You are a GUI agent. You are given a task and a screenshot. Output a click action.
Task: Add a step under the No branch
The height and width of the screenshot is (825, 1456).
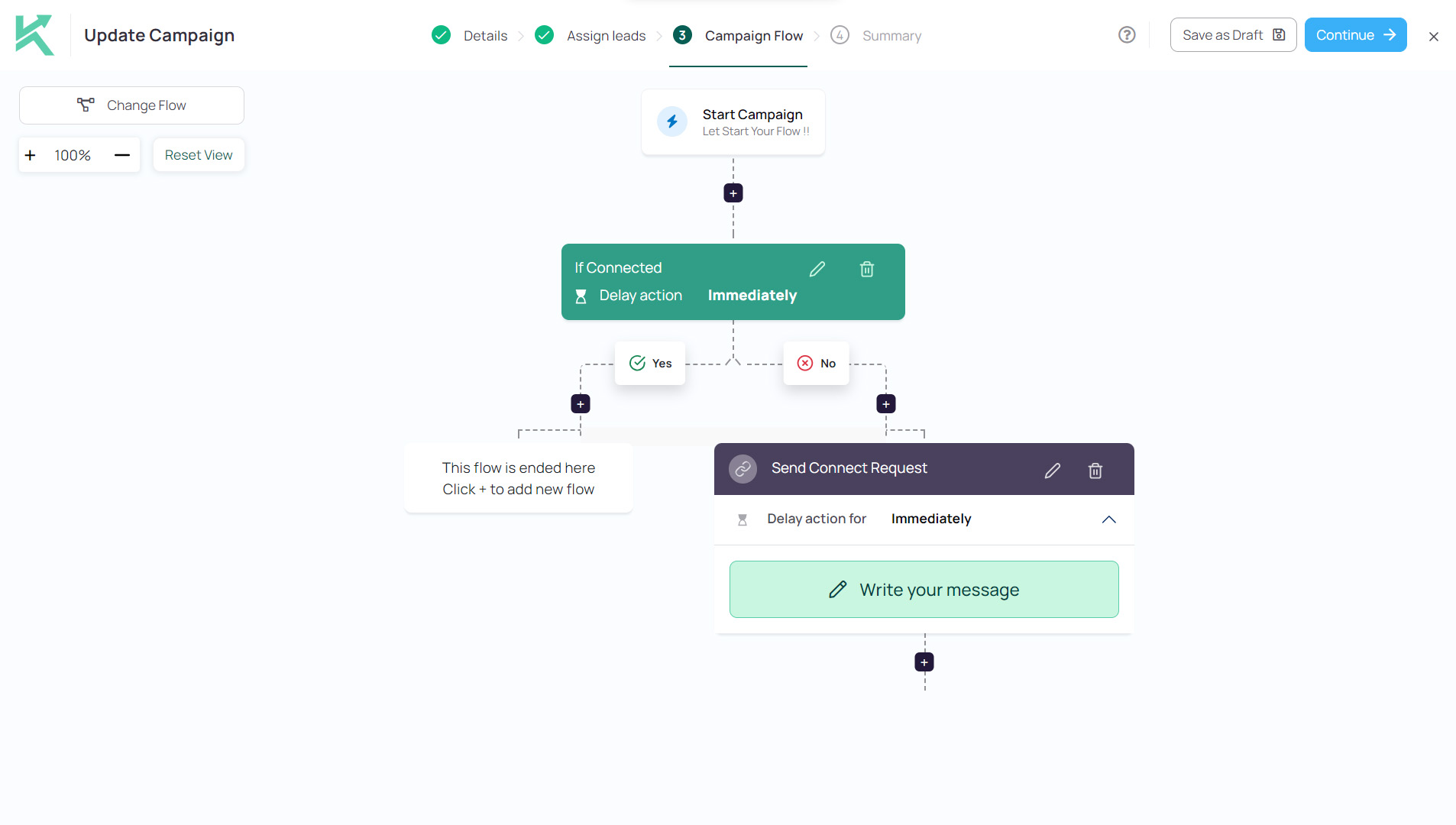[885, 404]
